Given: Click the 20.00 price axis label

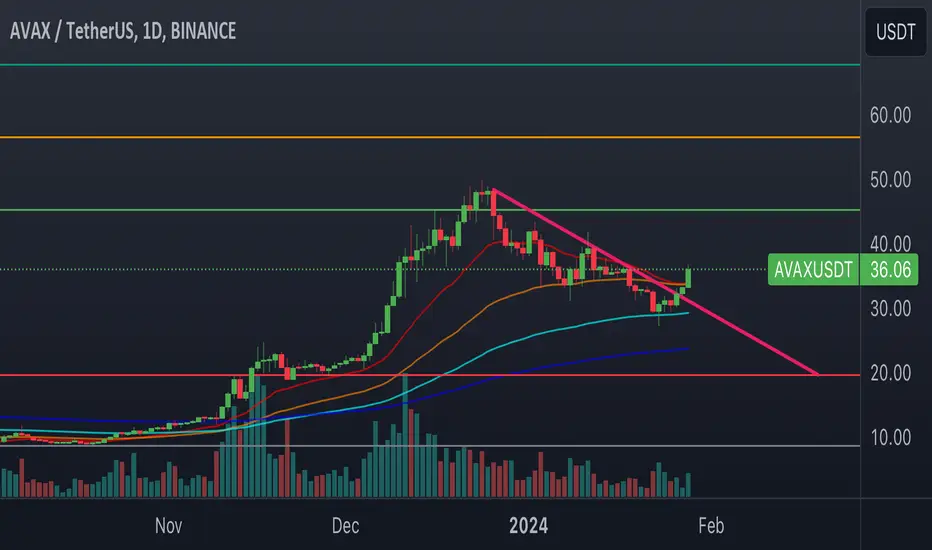Looking at the screenshot, I should tap(890, 373).
